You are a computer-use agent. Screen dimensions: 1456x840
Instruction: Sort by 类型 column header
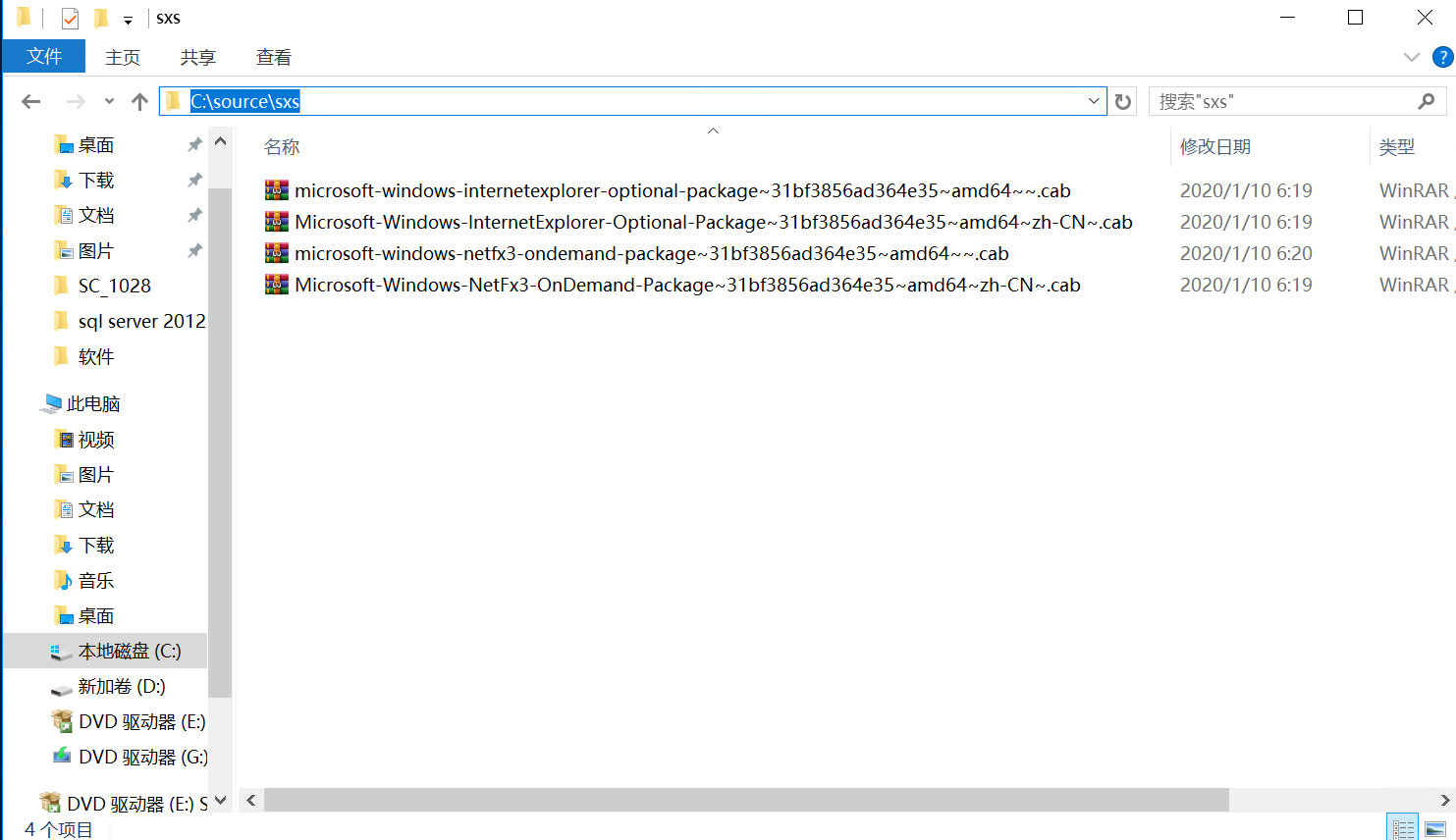point(1397,147)
